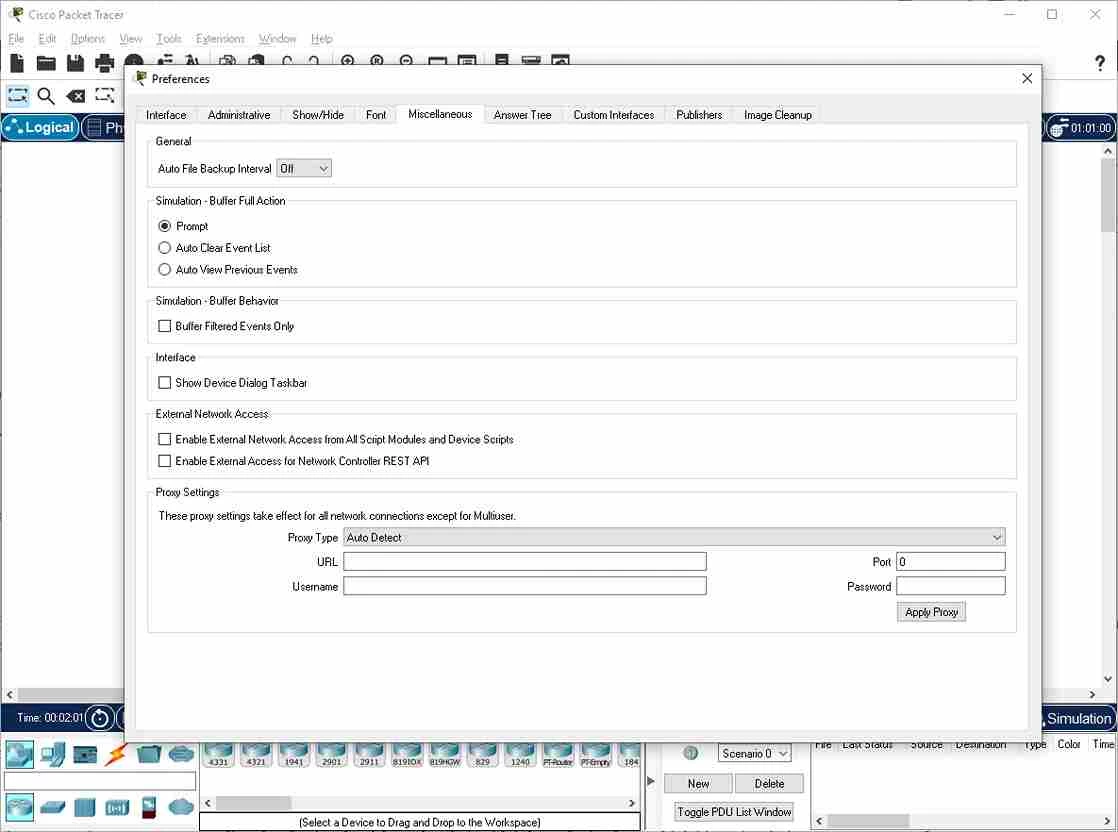Viewport: 1118px width, 832px height.
Task: Select the Delete tool icon
Action: pos(76,96)
